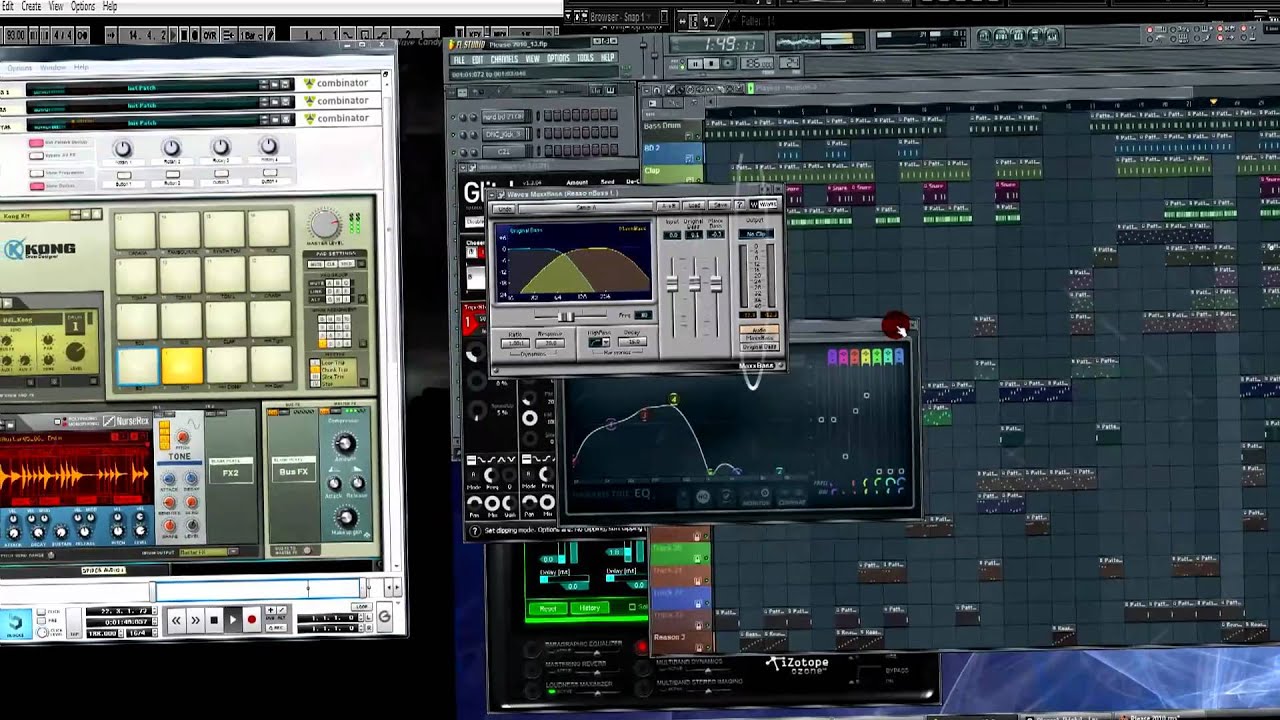The image size is (1280, 720).
Task: Click the fast-forward arrows in Reason transport
Action: (196, 620)
